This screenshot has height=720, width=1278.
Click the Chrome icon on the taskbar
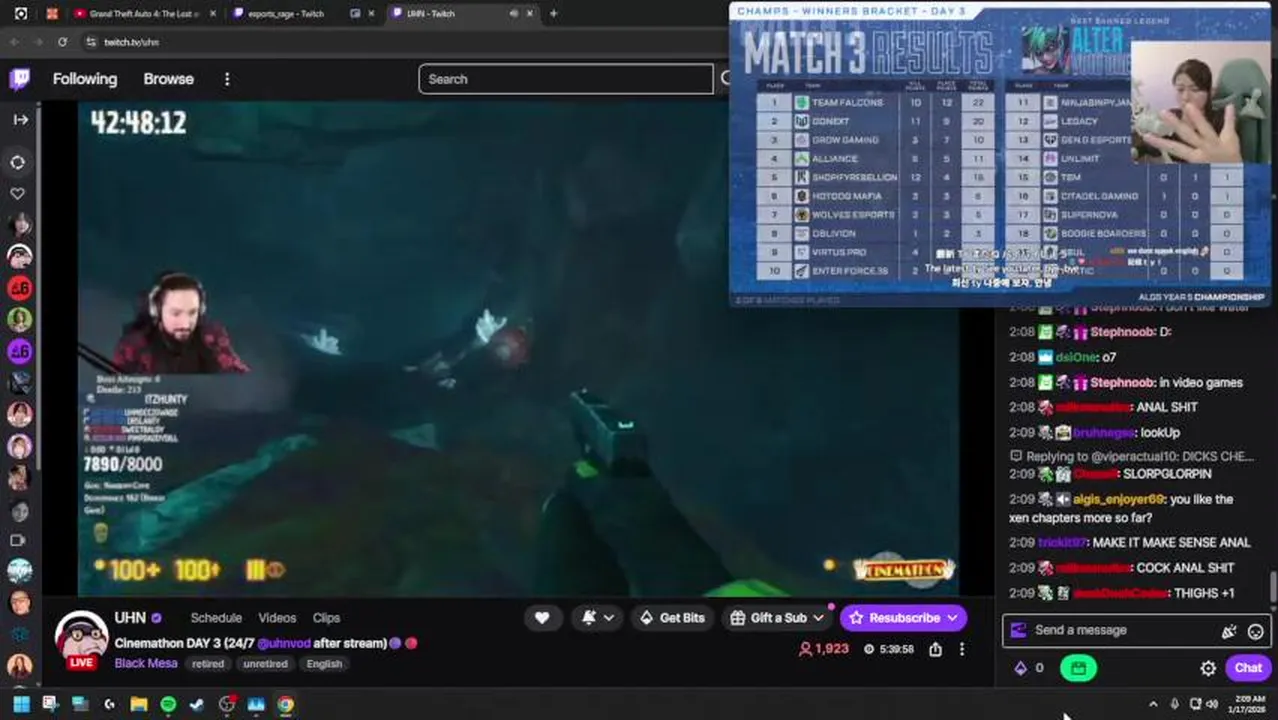285,705
